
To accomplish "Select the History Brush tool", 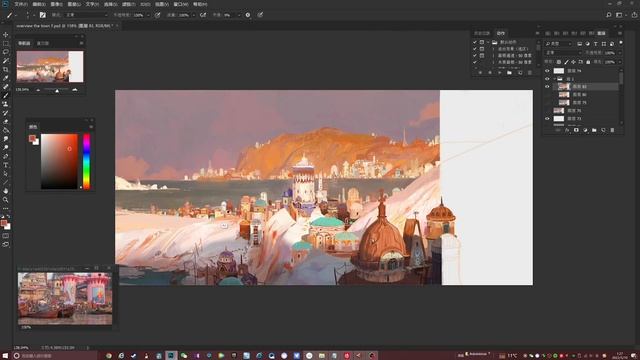I will coord(6,113).
